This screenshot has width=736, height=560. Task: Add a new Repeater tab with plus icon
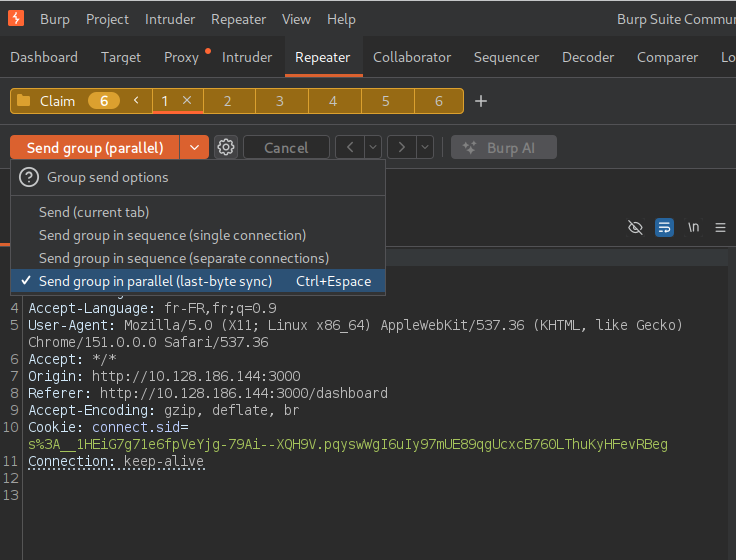click(x=481, y=101)
